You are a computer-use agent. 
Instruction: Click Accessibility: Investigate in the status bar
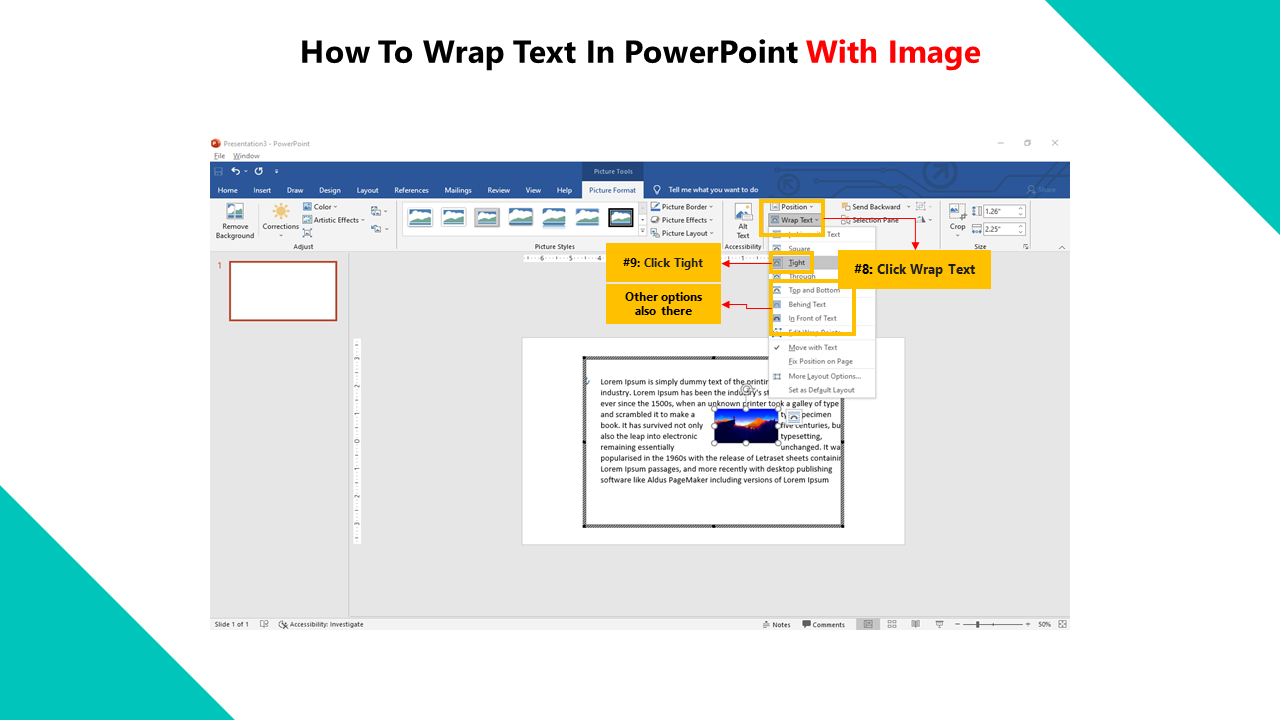[x=321, y=624]
